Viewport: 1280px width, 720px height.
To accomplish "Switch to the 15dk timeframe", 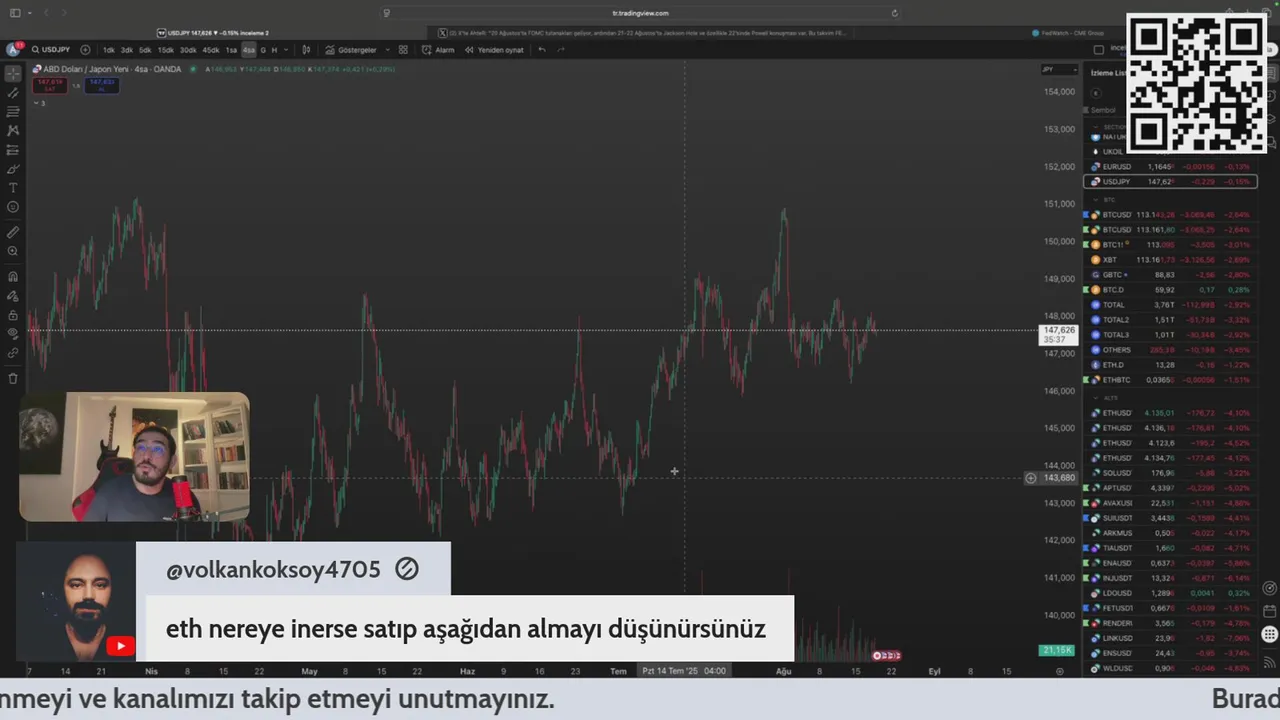I will (x=165, y=50).
